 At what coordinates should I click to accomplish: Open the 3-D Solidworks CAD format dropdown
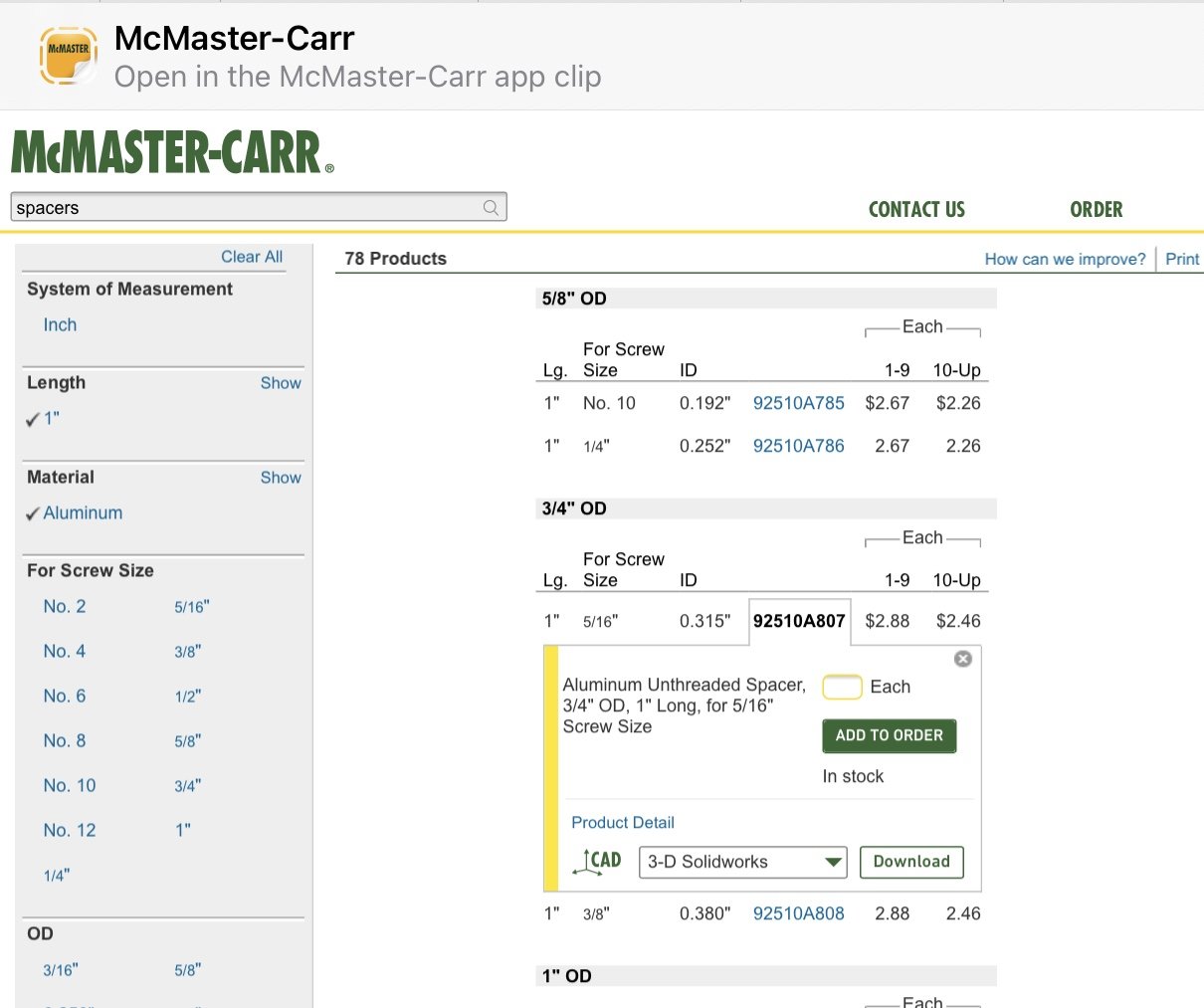pyautogui.click(x=742, y=862)
